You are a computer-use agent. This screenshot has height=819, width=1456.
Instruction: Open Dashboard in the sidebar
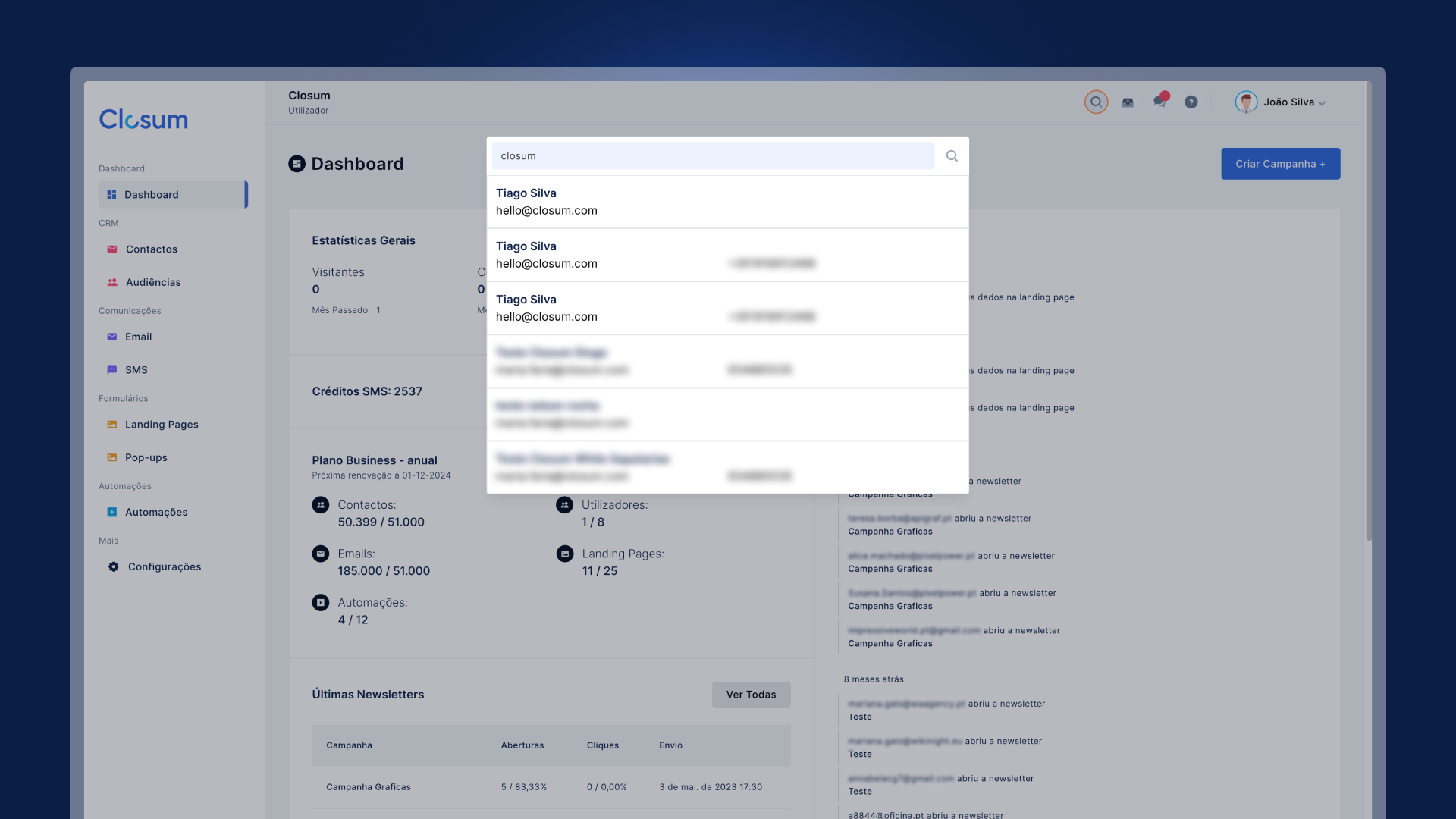[x=173, y=195]
